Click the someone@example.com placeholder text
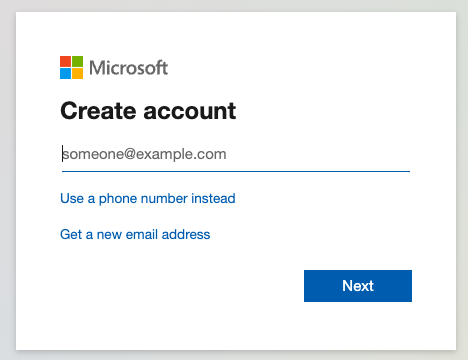 145,154
